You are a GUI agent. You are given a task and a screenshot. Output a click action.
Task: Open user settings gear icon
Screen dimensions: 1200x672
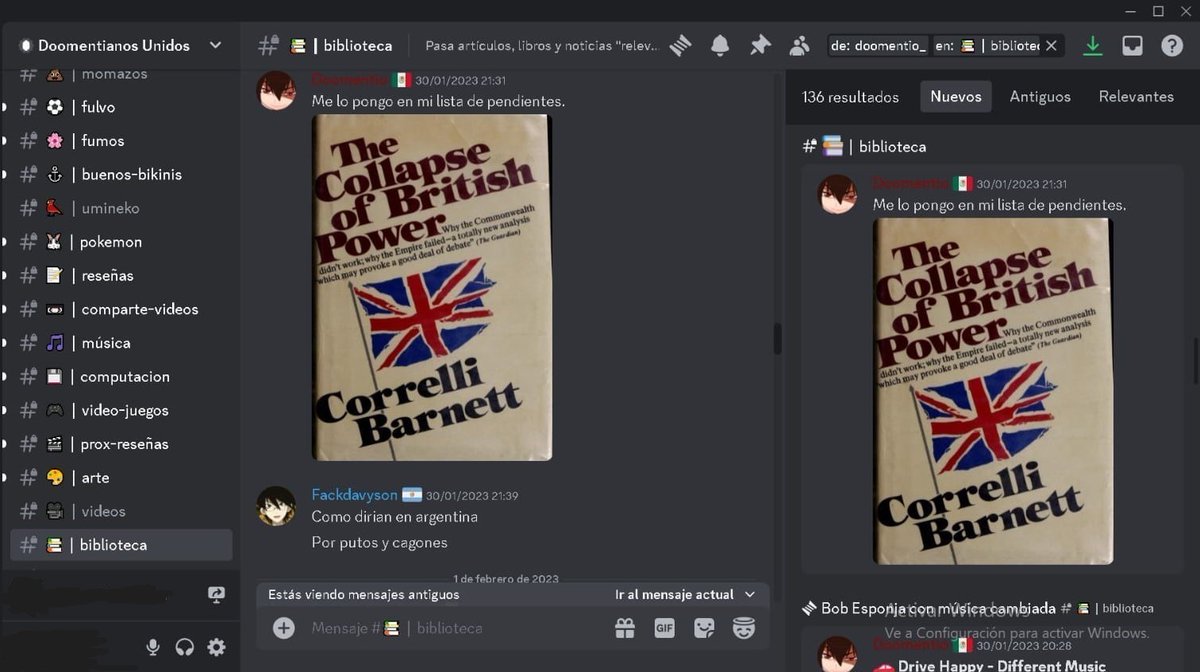[x=216, y=647]
